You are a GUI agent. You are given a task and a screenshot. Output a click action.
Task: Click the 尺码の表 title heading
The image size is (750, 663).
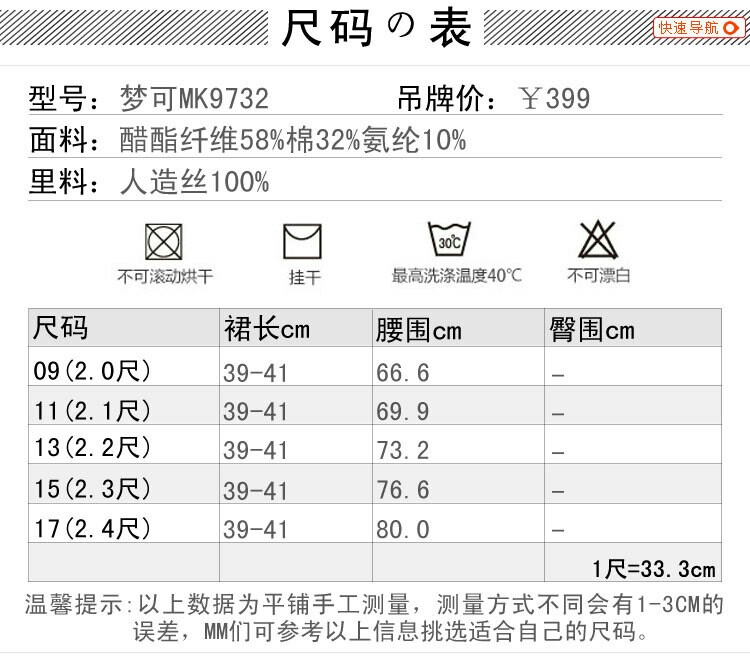[x=376, y=28]
